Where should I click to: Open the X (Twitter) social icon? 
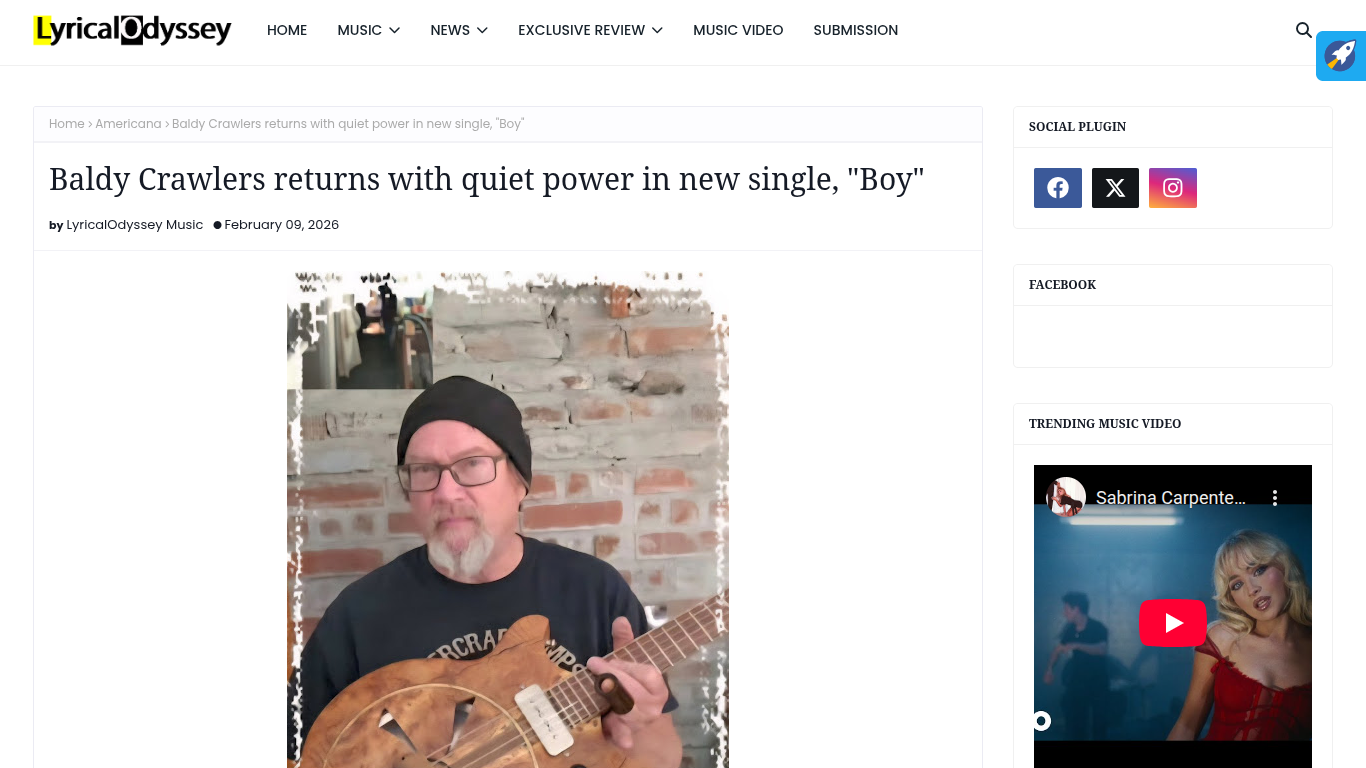[1115, 188]
